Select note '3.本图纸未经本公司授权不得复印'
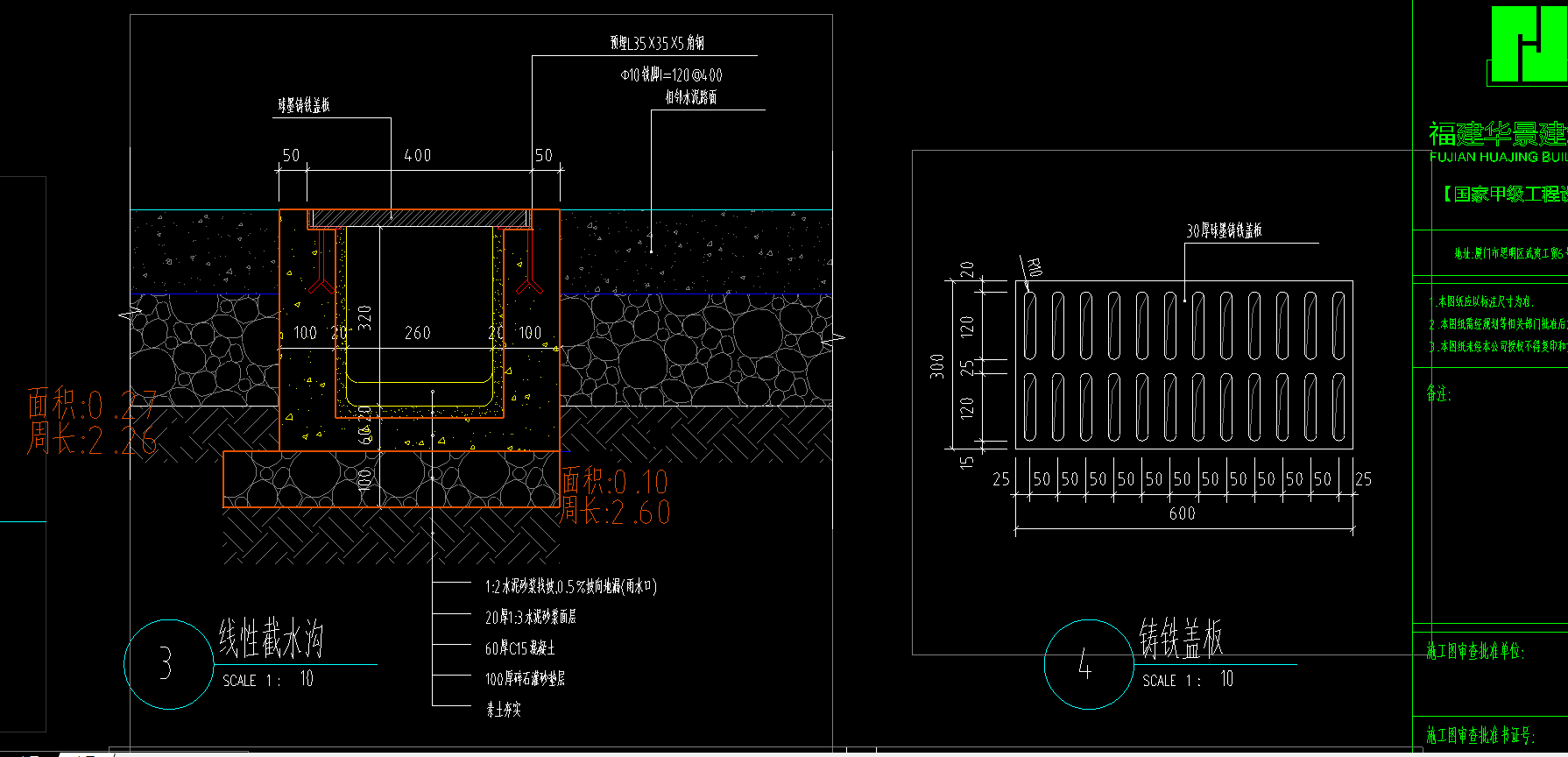This screenshot has height=757, width=1568. tap(1498, 347)
